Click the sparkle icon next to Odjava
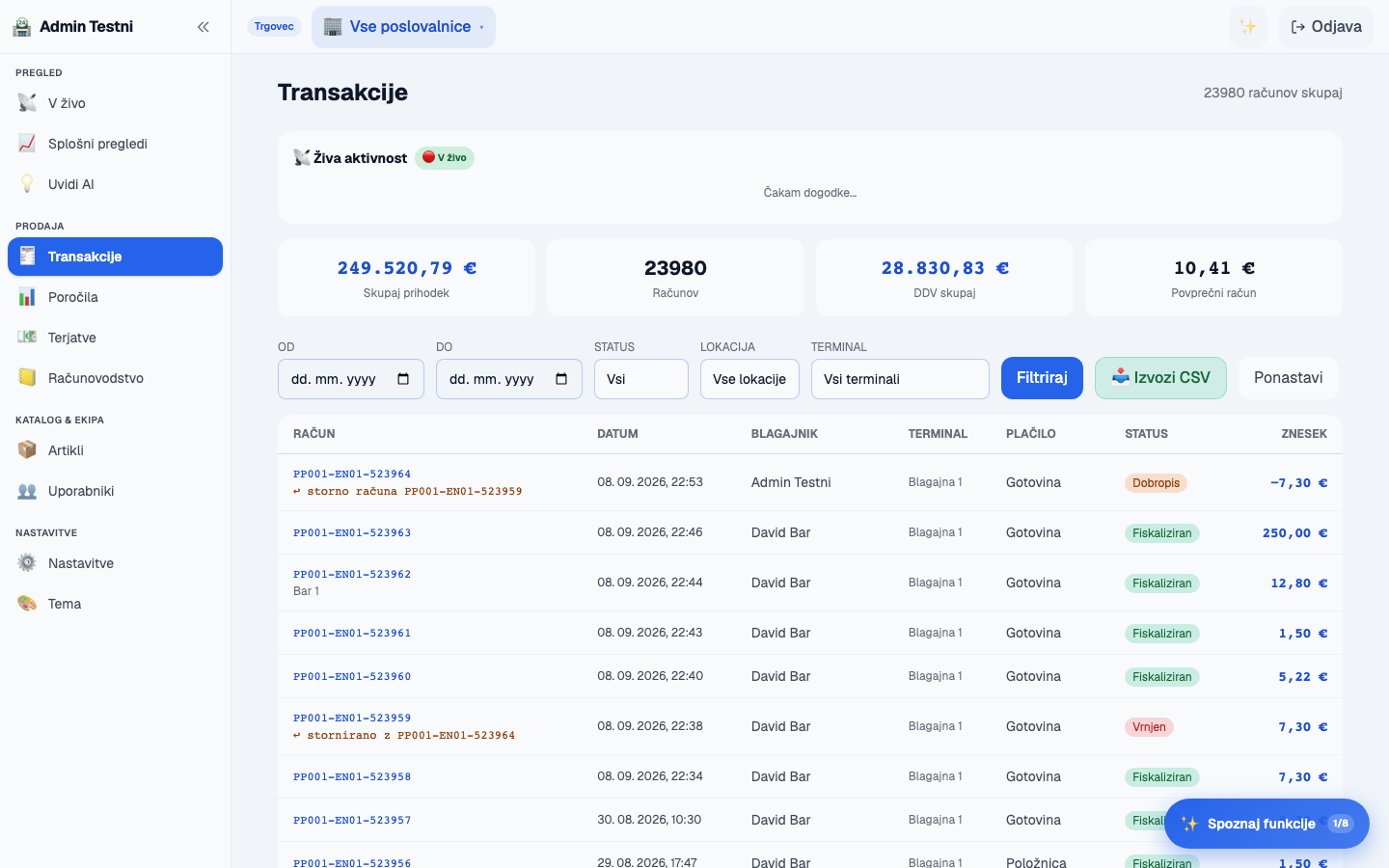This screenshot has height=868, width=1389. pyautogui.click(x=1248, y=27)
